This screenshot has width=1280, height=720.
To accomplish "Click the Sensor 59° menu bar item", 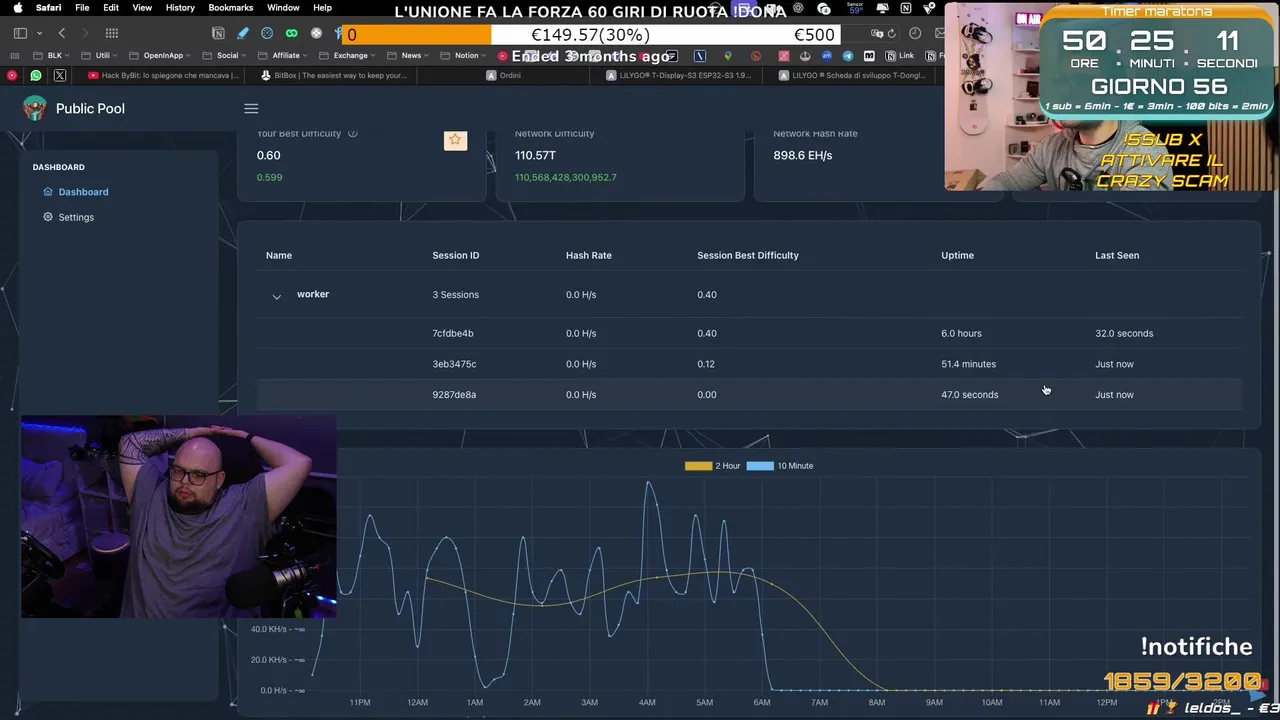I will [854, 8].
